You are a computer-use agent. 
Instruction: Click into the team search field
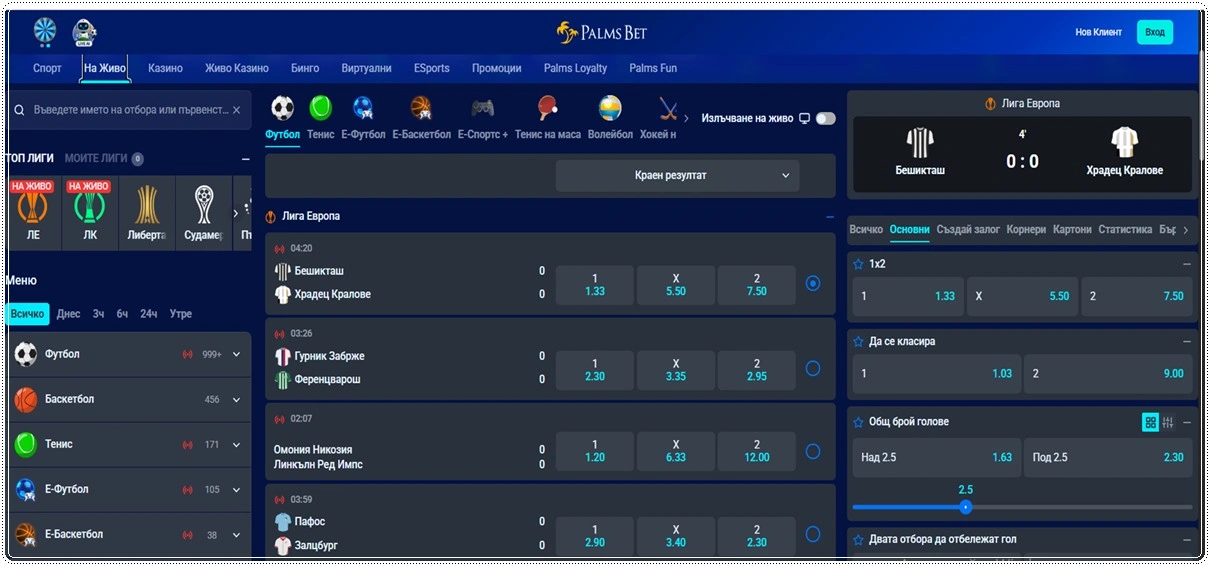click(x=129, y=110)
